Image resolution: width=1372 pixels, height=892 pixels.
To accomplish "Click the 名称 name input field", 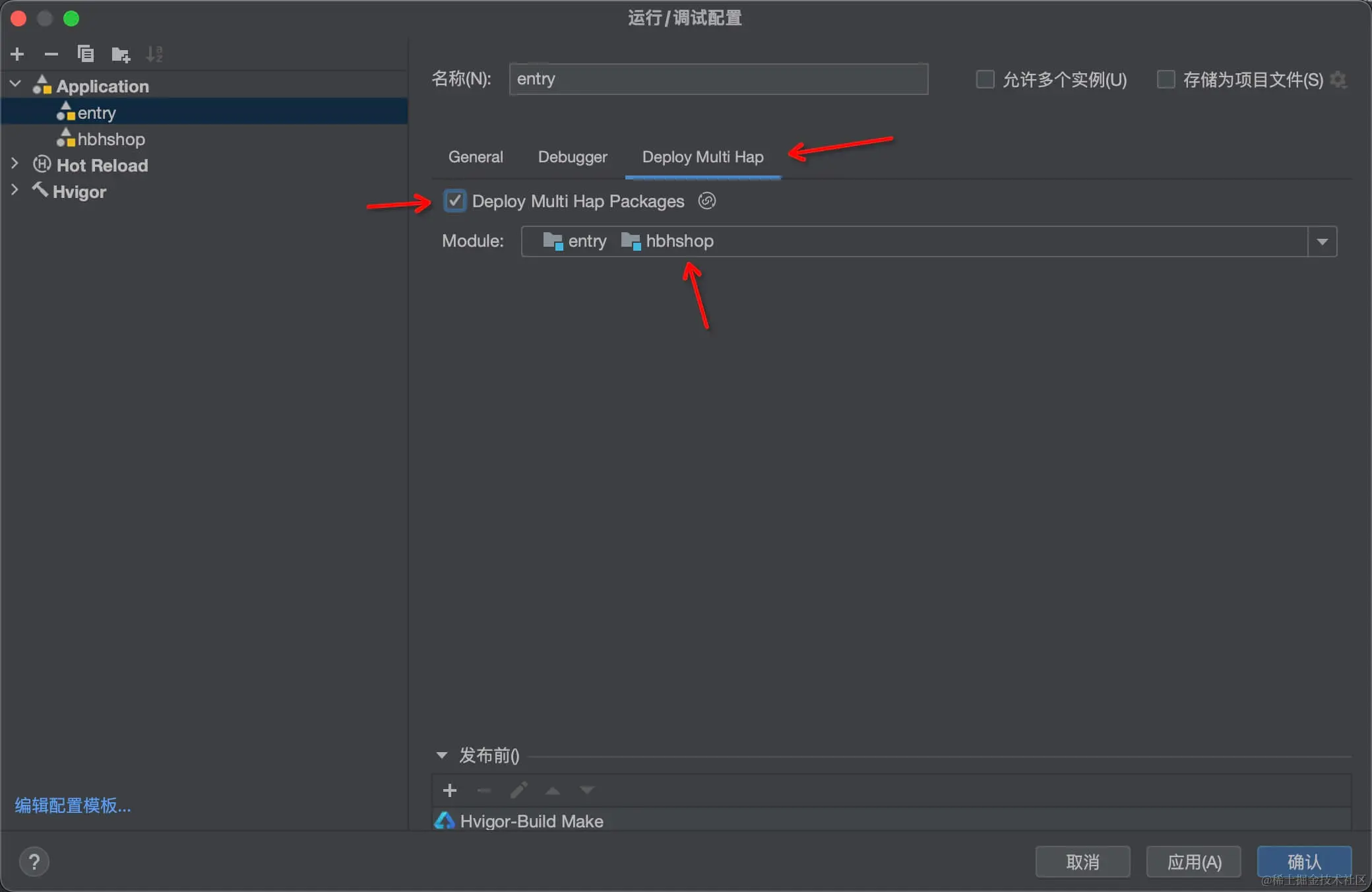I will point(718,79).
